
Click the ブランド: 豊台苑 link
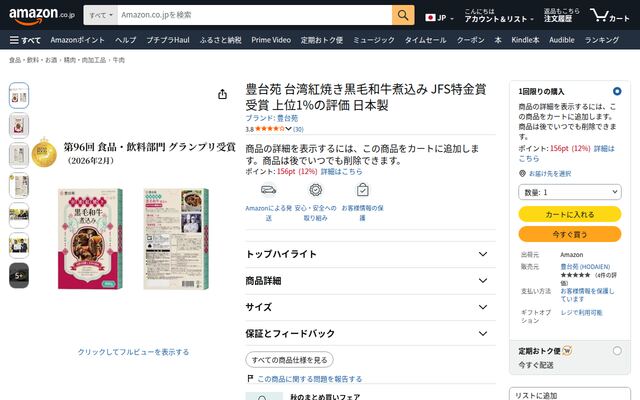click(x=271, y=118)
